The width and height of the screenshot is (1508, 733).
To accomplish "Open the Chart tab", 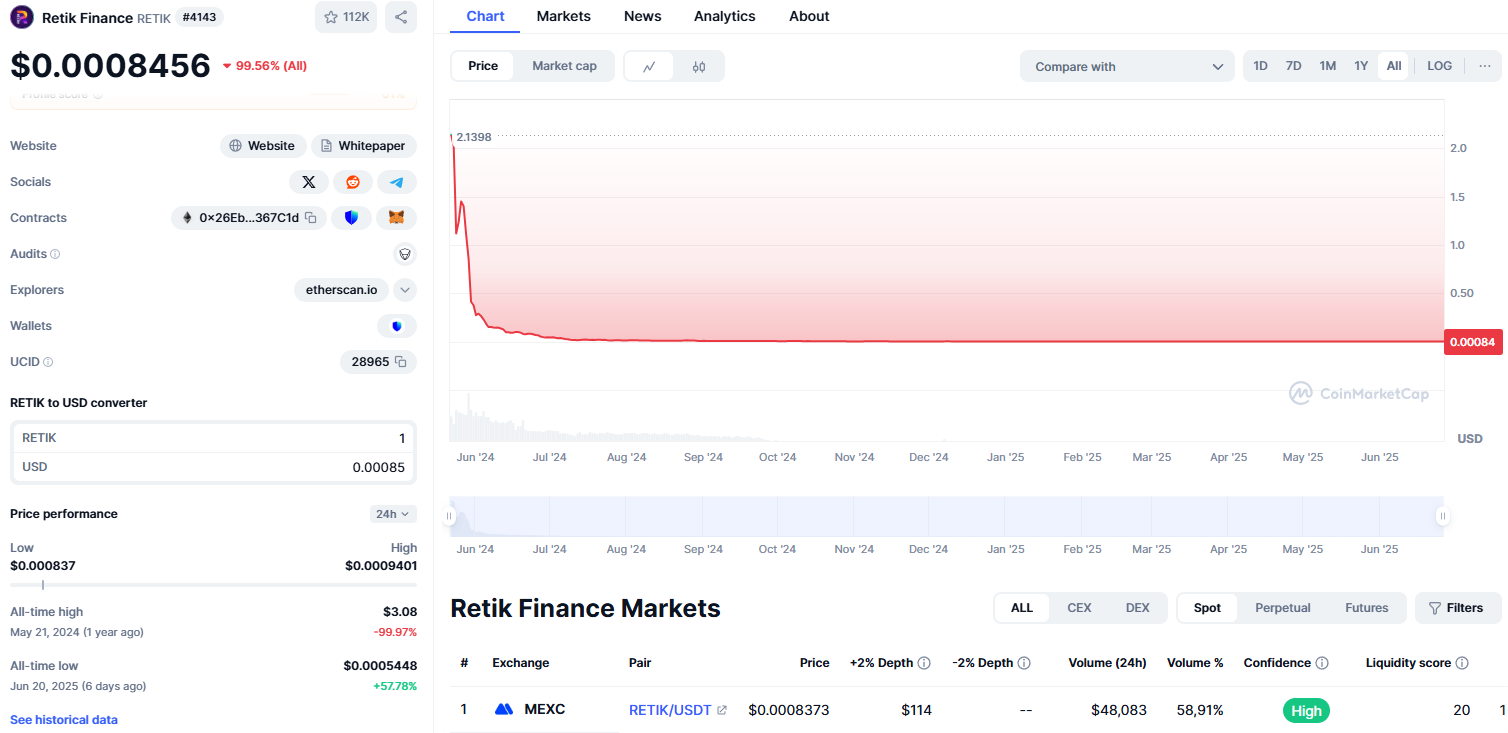I will [485, 16].
